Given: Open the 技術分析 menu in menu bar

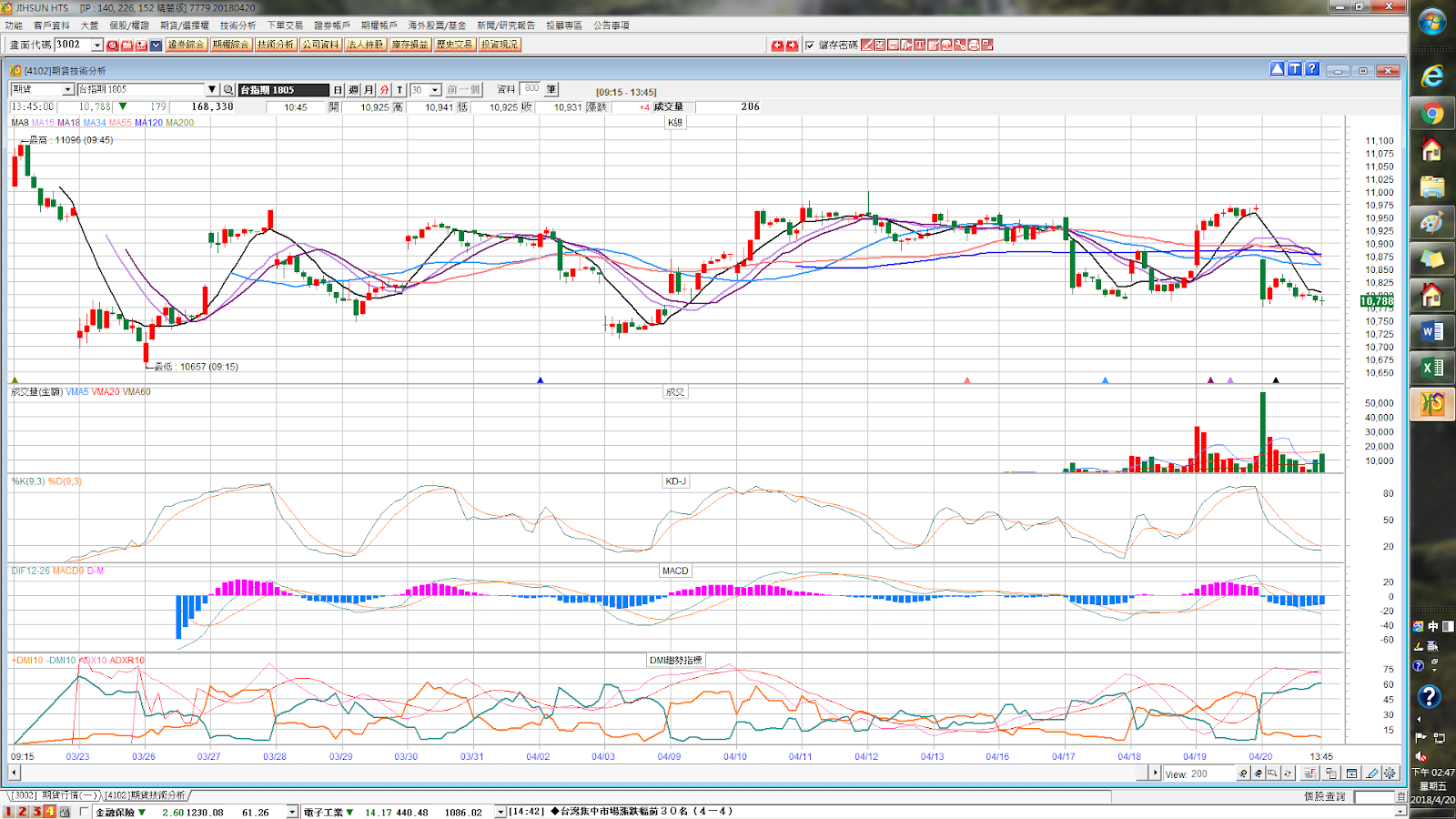Looking at the screenshot, I should point(238,25).
